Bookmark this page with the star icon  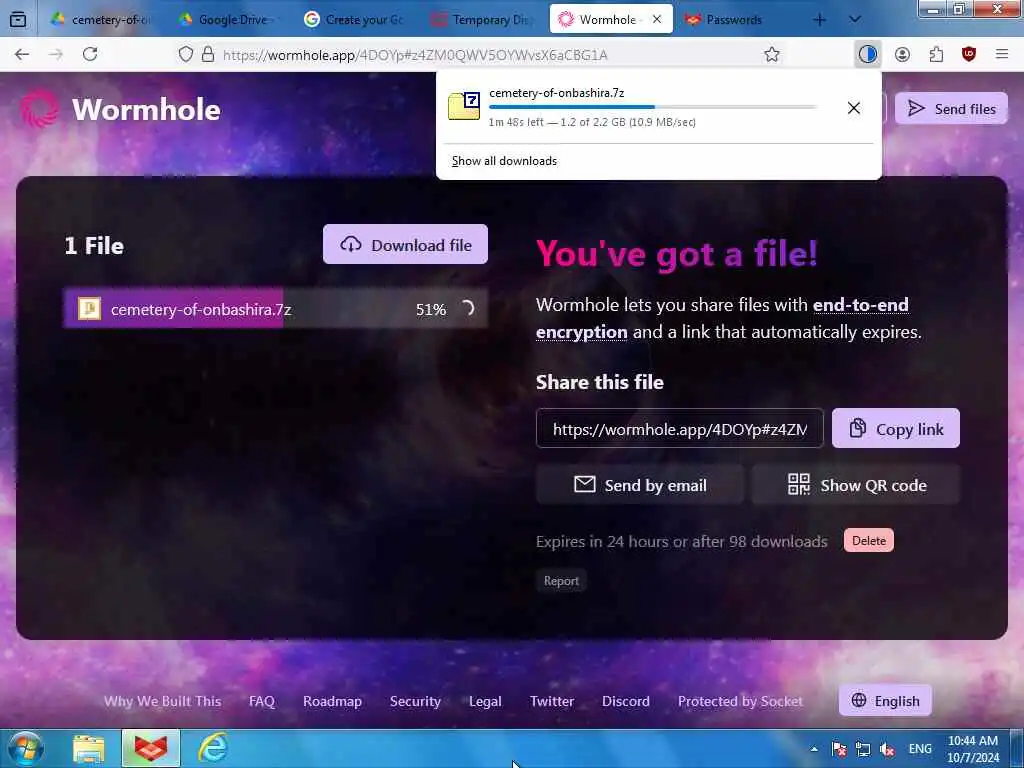(x=772, y=54)
